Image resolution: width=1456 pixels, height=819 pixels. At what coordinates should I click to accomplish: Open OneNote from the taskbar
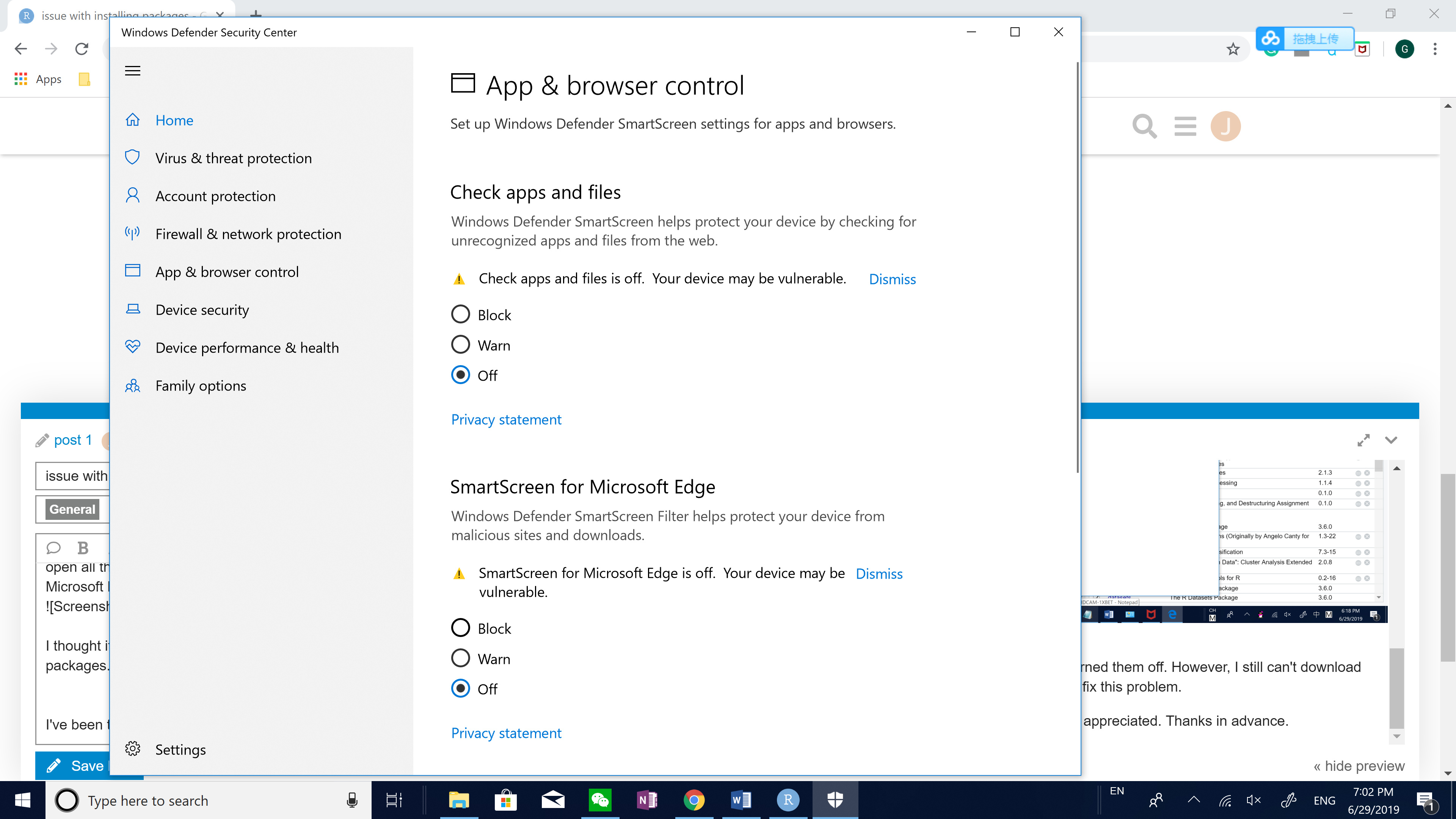(647, 800)
